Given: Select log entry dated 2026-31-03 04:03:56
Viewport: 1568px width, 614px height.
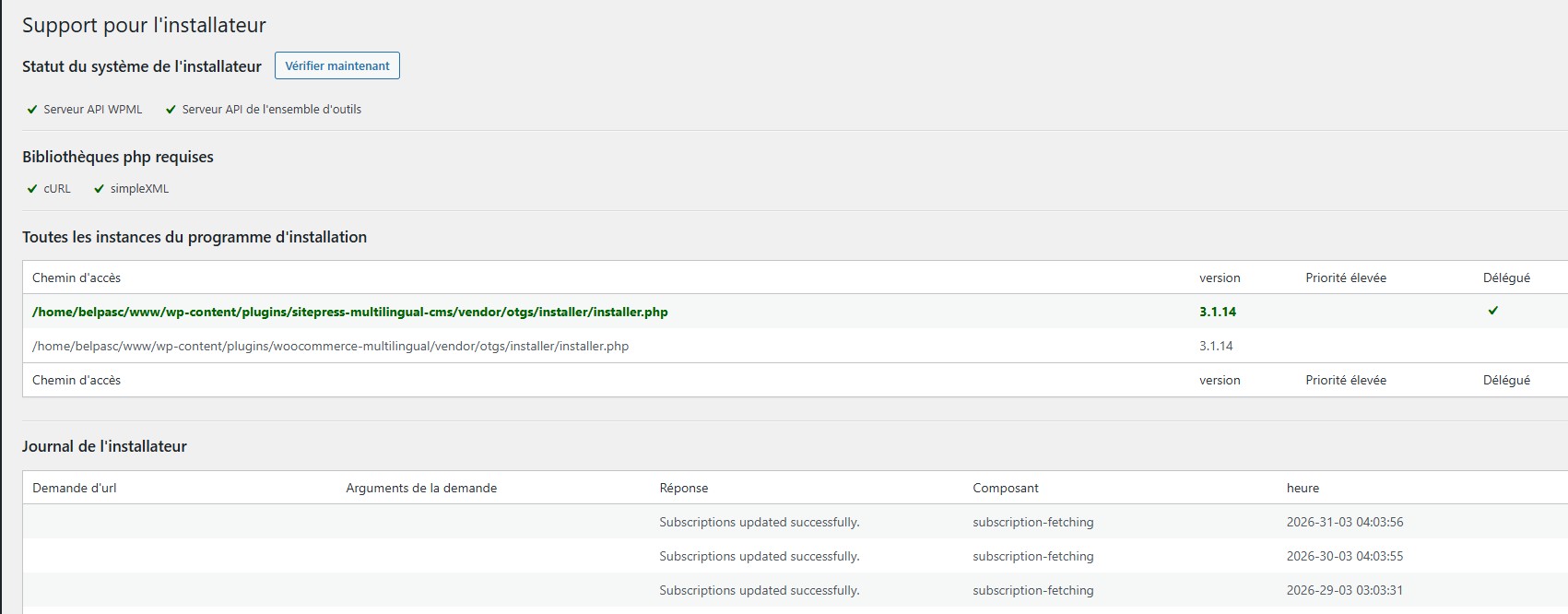Looking at the screenshot, I should (x=1344, y=522).
